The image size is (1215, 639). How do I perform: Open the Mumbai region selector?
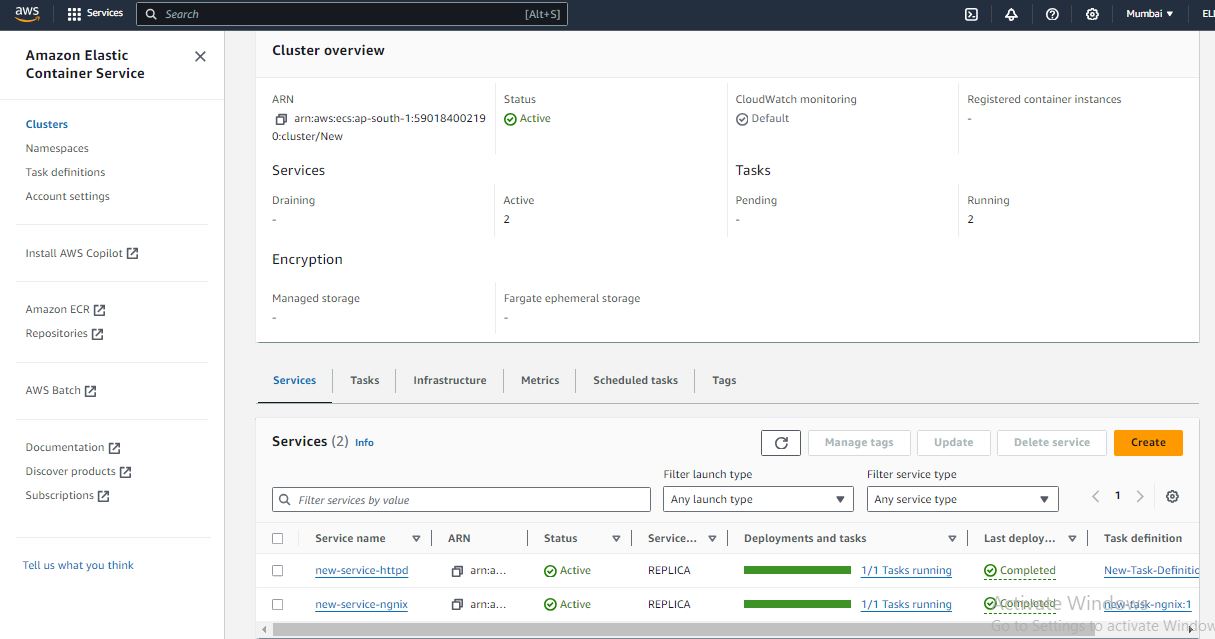(x=1149, y=14)
